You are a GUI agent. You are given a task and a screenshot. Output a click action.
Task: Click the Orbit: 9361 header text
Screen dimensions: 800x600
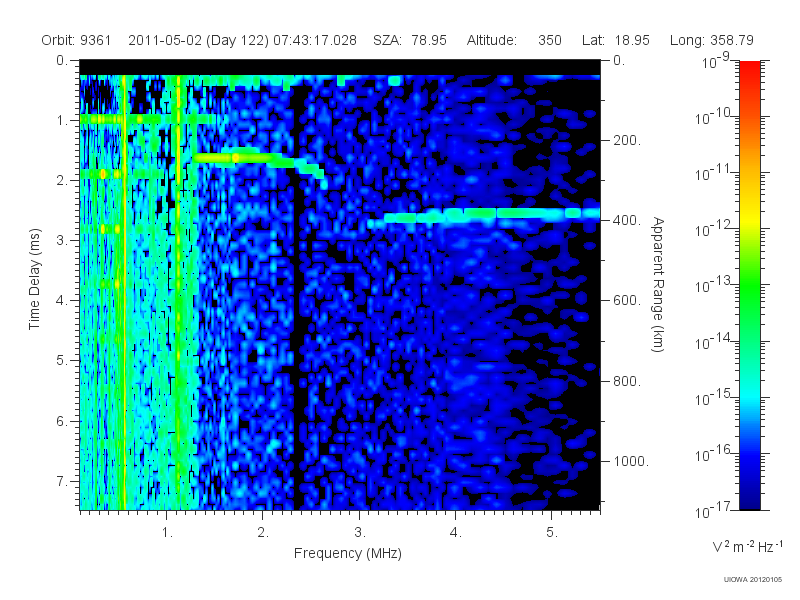click(x=76, y=40)
